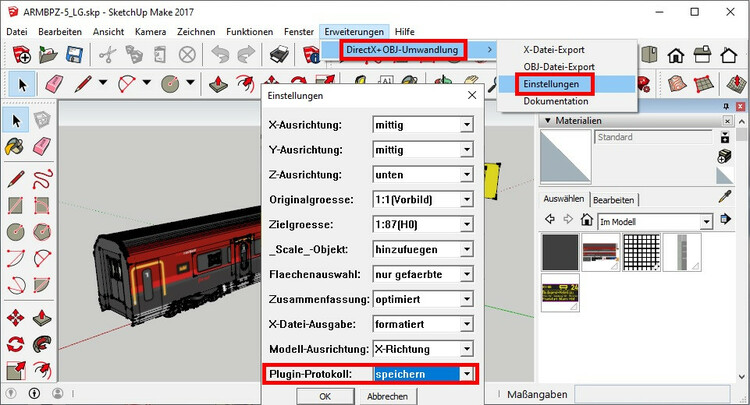Image resolution: width=750 pixels, height=405 pixels.
Task: Open the Modell-Ausrichtung dropdown
Action: (466, 349)
